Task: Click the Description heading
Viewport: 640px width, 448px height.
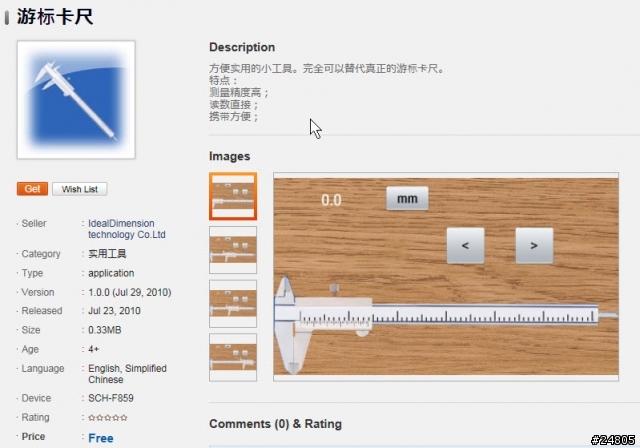Action: coord(242,47)
